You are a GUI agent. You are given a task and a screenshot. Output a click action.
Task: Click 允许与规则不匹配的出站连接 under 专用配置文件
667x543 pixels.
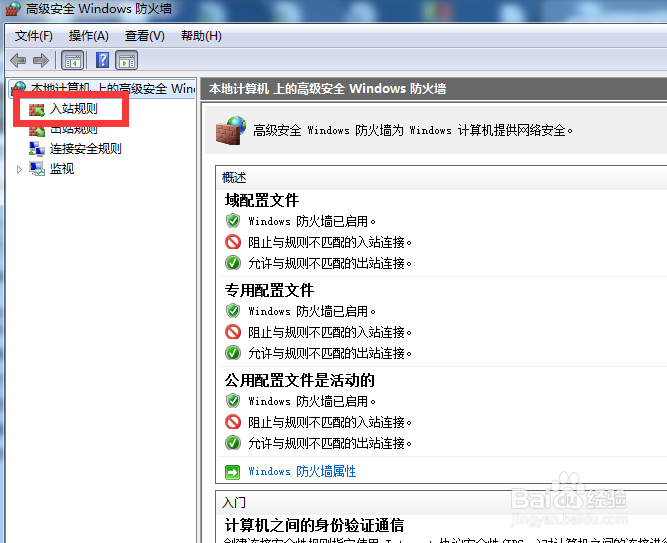click(x=330, y=353)
